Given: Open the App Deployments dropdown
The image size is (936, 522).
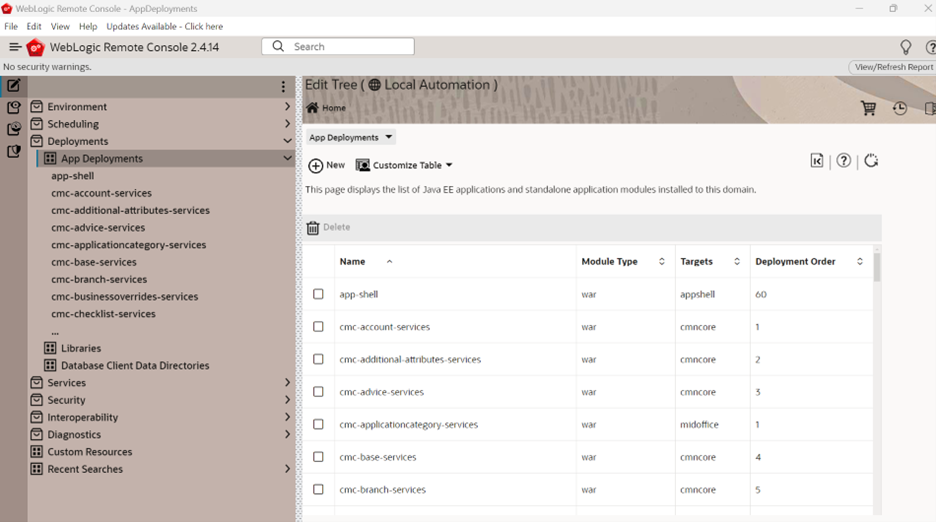Looking at the screenshot, I should pos(351,137).
